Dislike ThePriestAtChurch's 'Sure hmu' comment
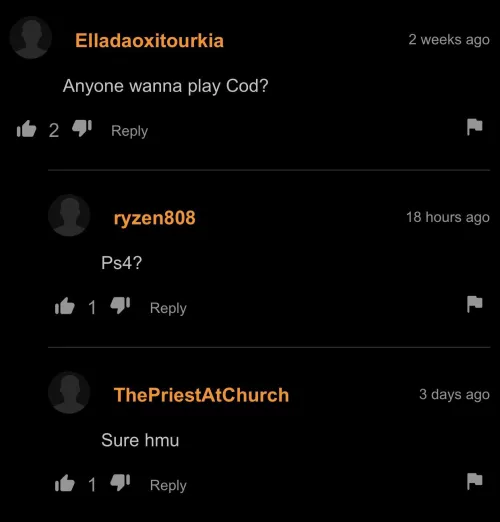The image size is (500, 522). tap(120, 483)
